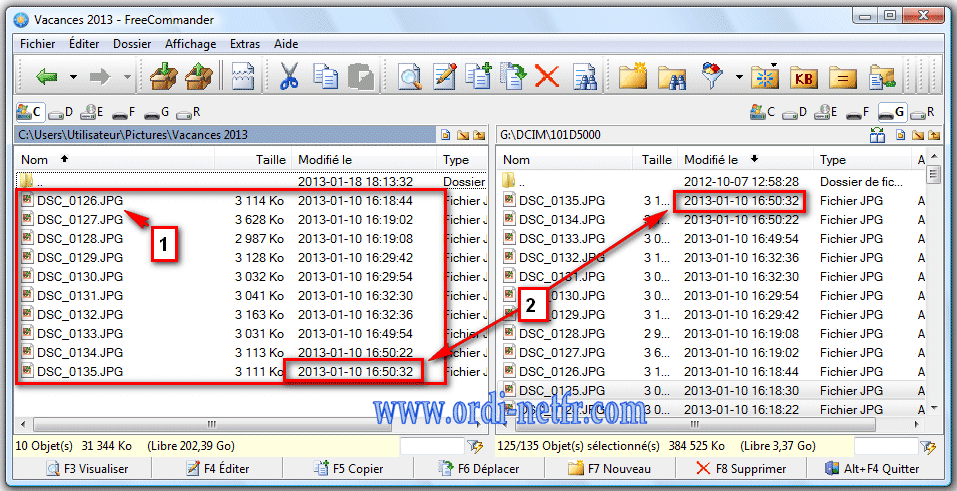957x491 pixels.
Task: Go back with the green arrow
Action: [x=46, y=77]
